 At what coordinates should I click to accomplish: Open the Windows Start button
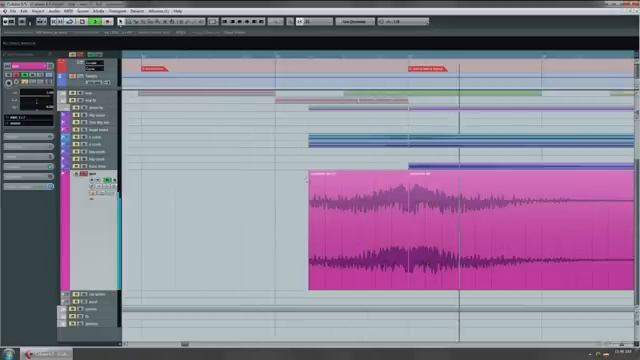9,353
